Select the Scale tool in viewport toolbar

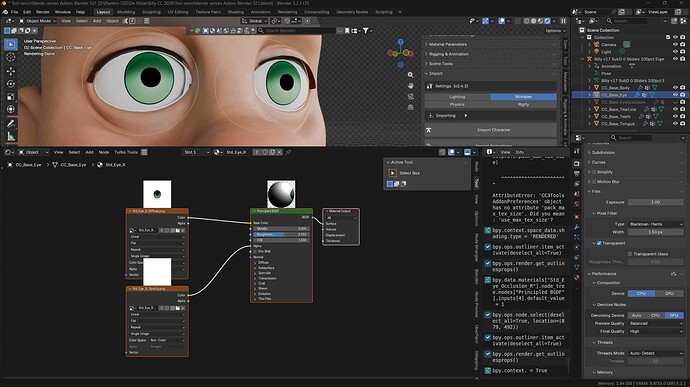(x=11, y=96)
